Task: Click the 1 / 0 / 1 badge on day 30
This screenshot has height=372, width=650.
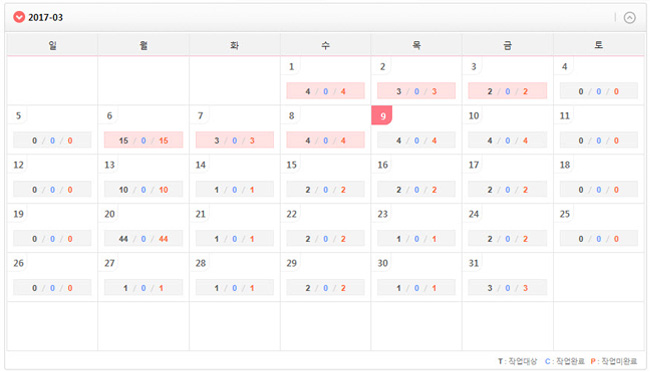Action: point(416,287)
